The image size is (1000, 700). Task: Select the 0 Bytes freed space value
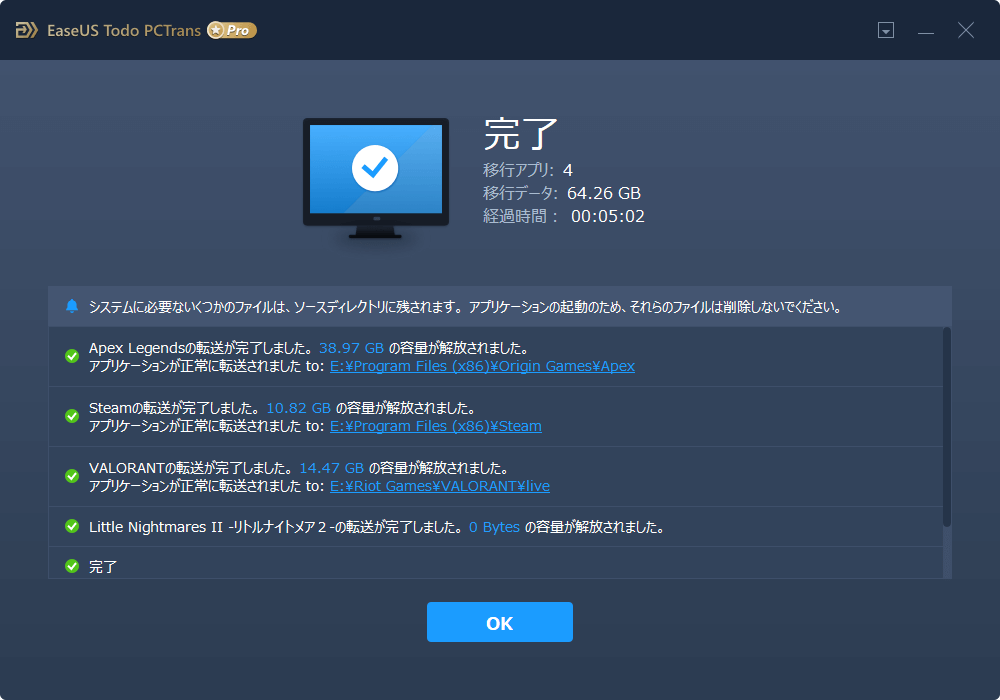(x=494, y=527)
